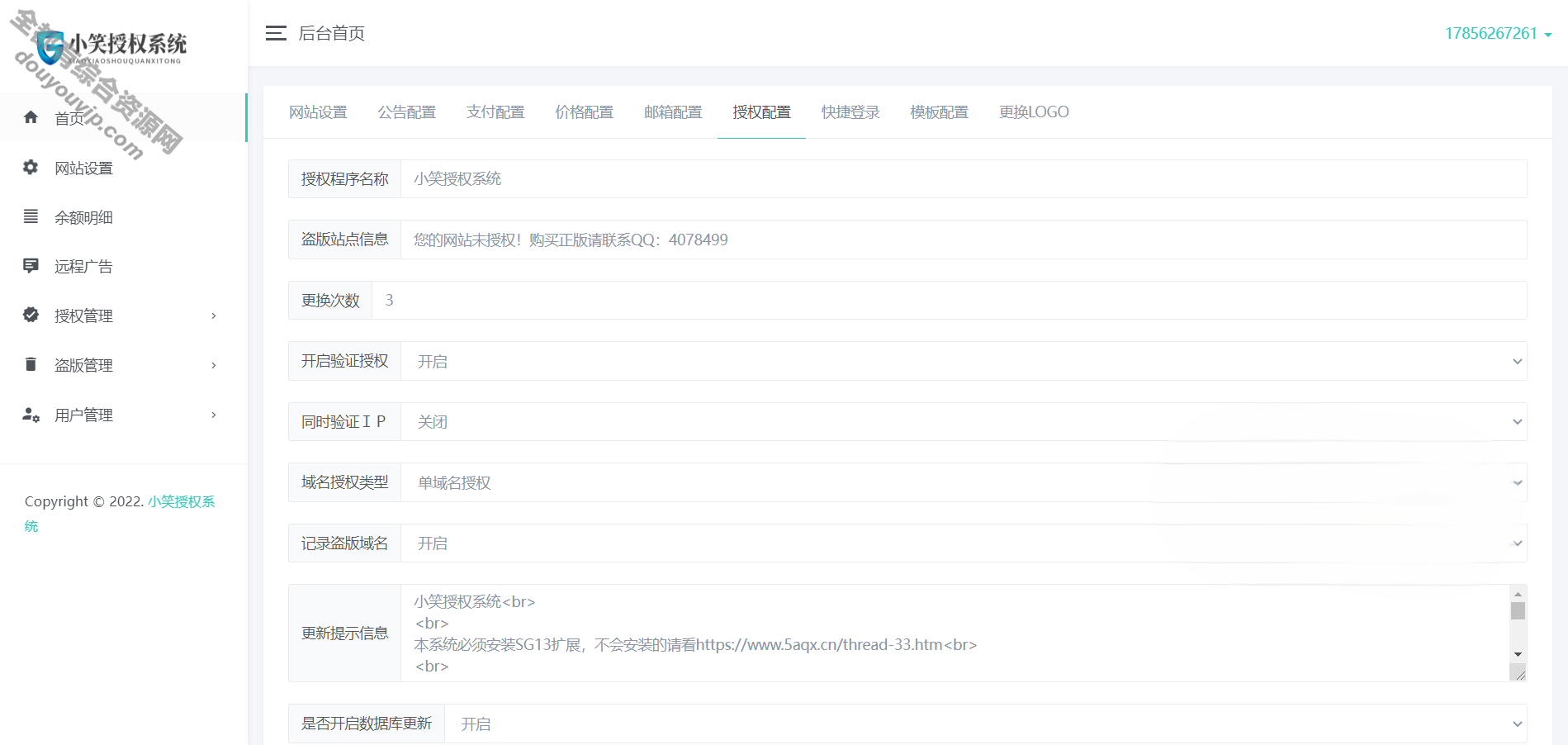Switch to the 价格配置 tab
The width and height of the screenshot is (1568, 745).
585,112
